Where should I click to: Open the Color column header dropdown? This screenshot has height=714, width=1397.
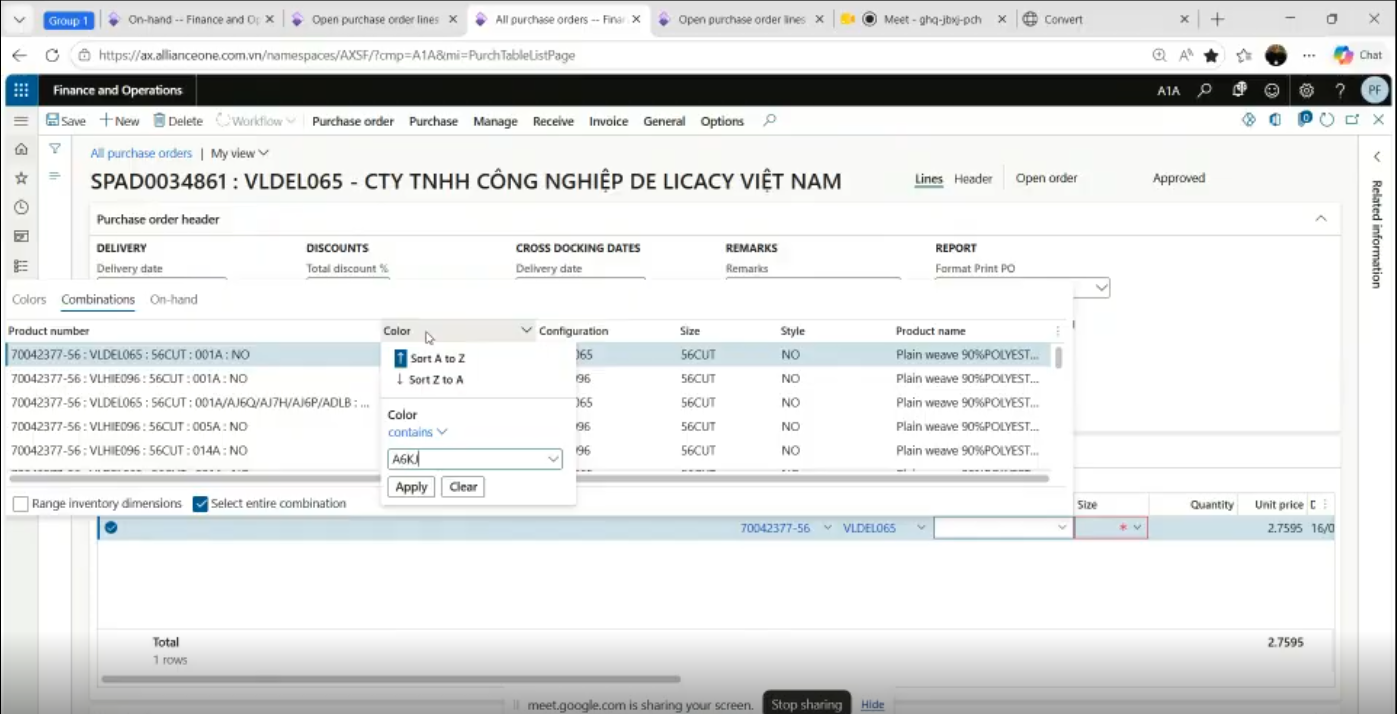point(526,330)
